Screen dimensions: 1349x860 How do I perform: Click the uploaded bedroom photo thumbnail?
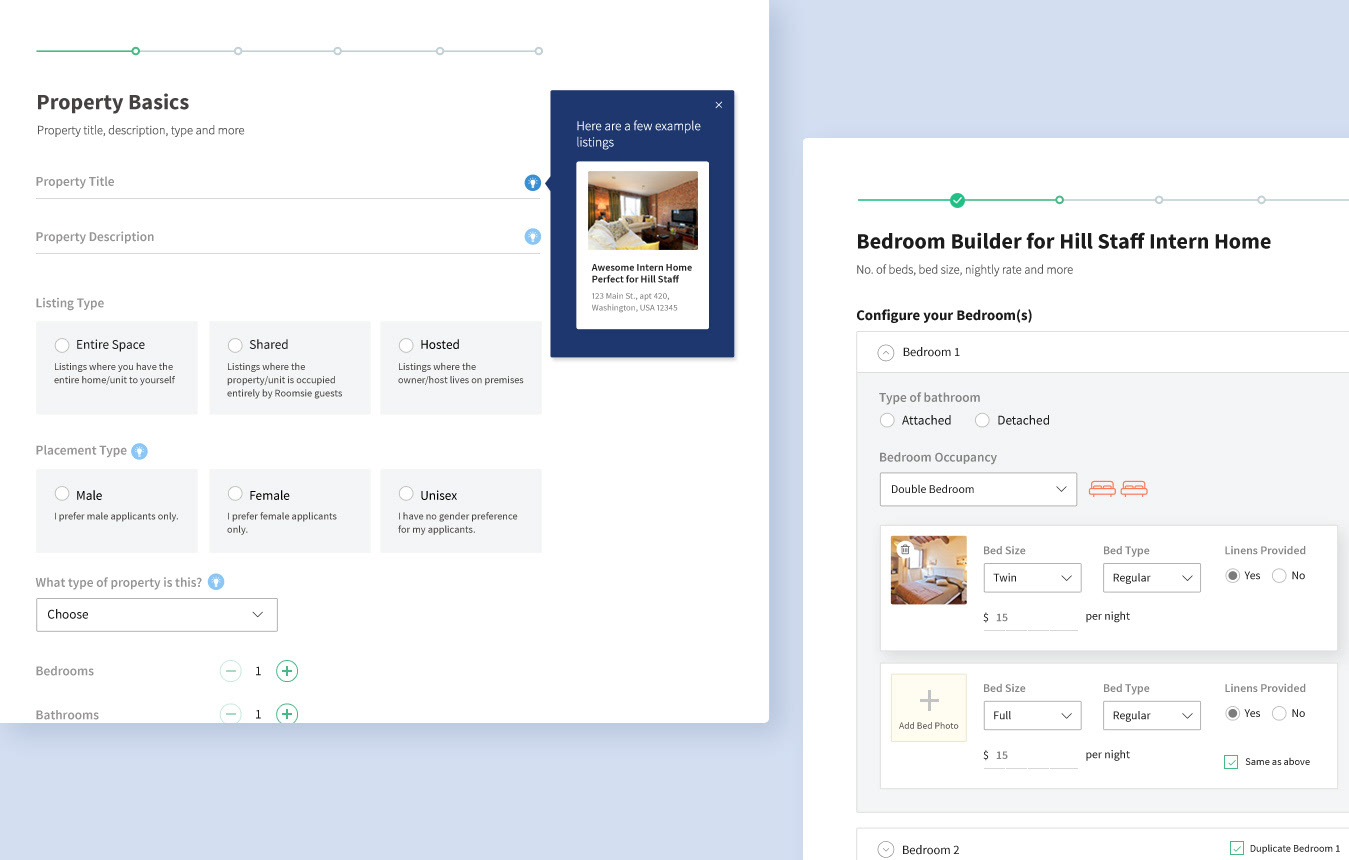click(929, 570)
